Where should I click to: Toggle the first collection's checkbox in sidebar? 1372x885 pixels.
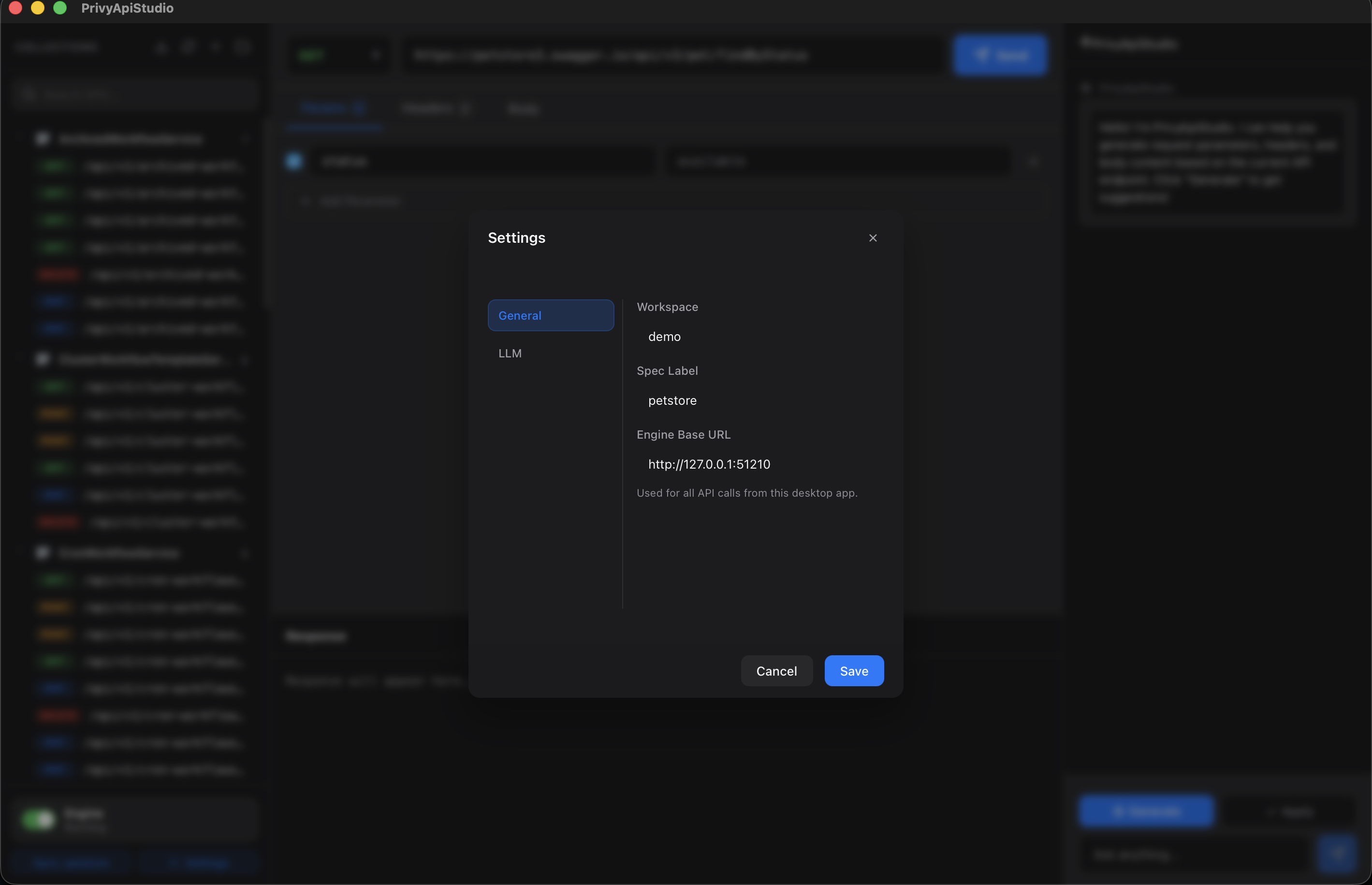tap(42, 138)
